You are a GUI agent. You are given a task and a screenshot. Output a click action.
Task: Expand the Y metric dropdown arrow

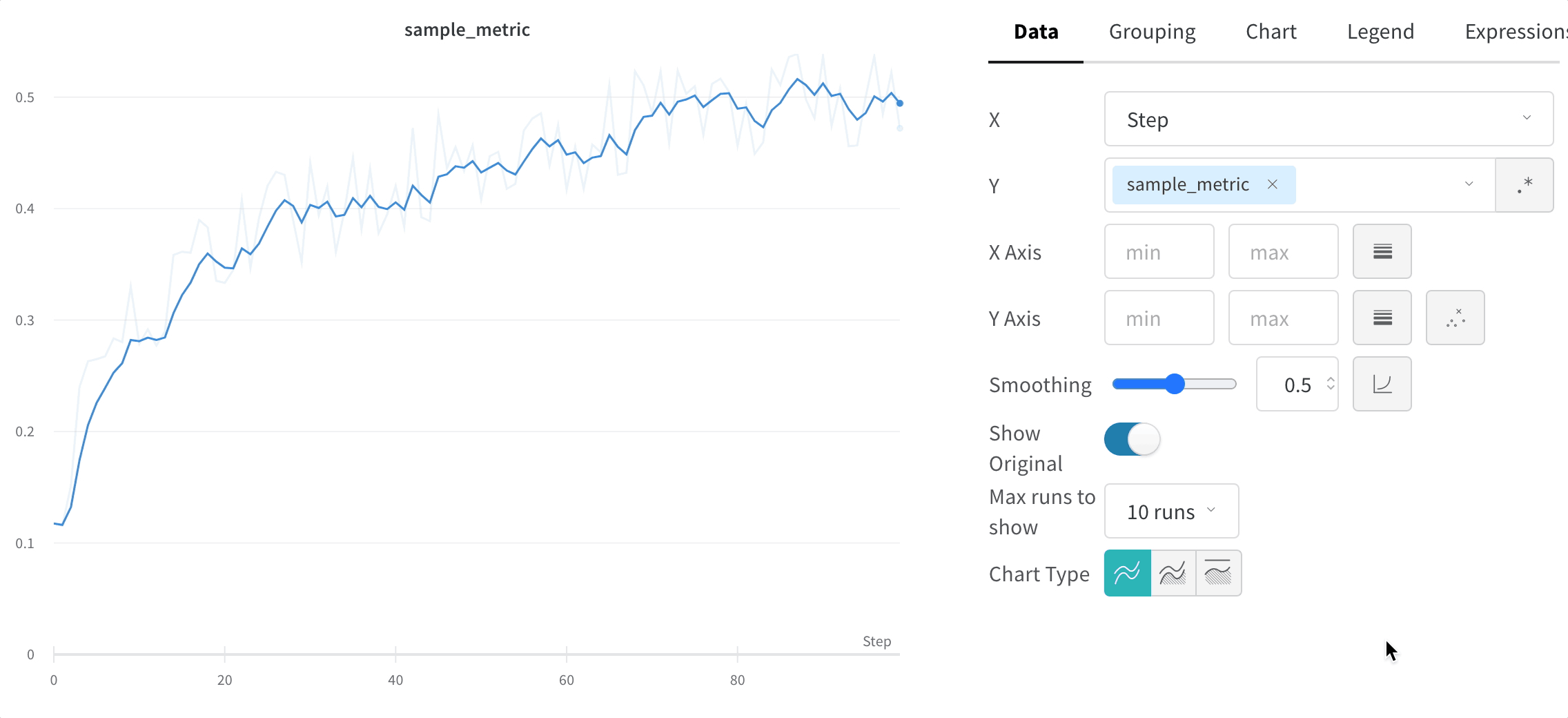tap(1469, 184)
